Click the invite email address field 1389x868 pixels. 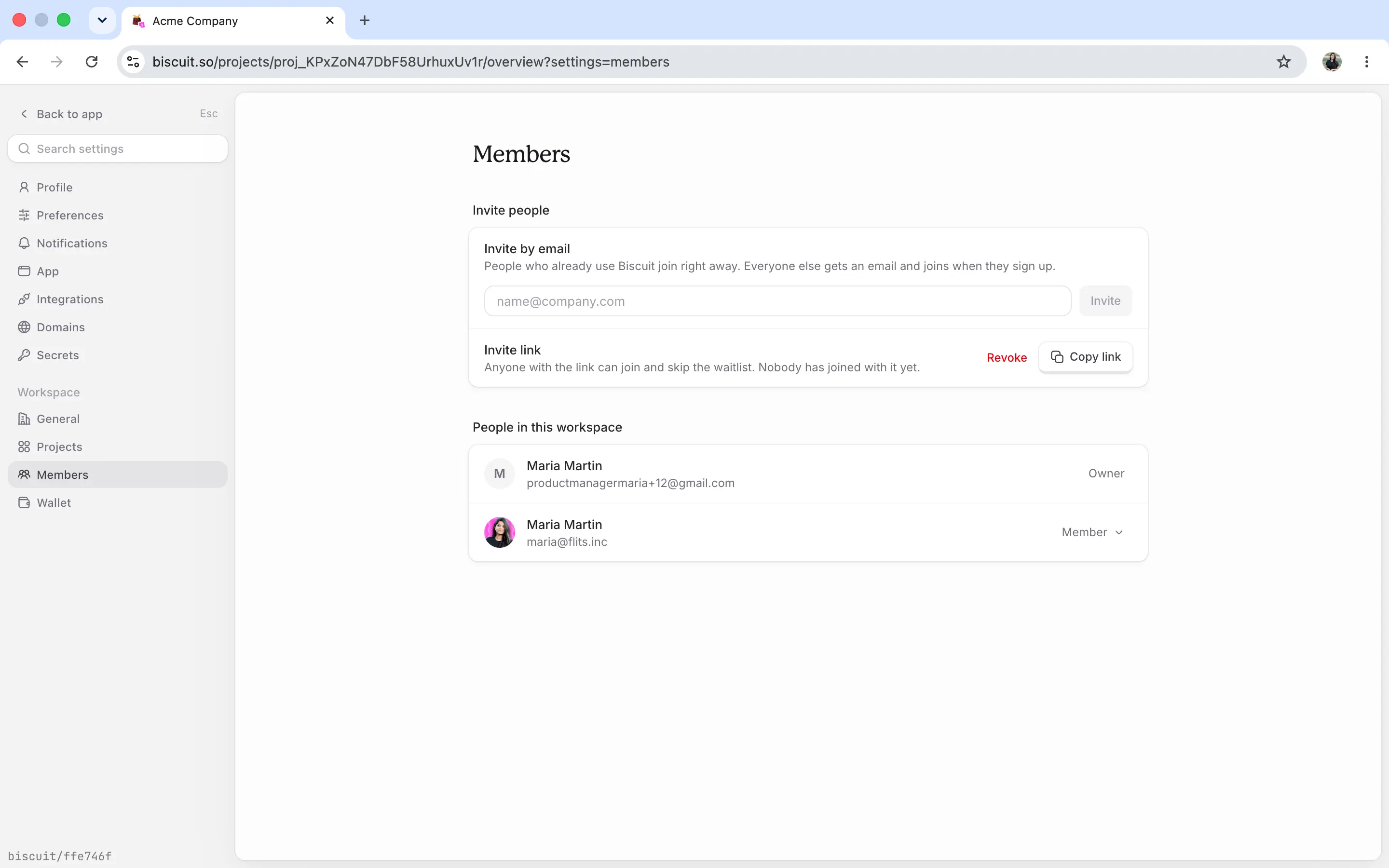(x=777, y=301)
